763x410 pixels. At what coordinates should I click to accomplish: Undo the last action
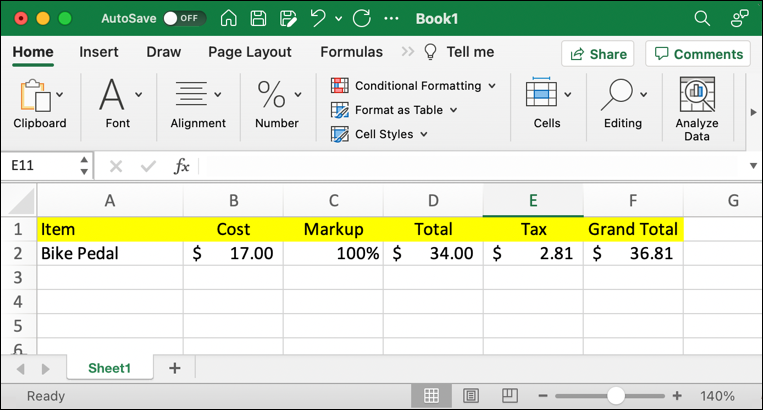318,18
